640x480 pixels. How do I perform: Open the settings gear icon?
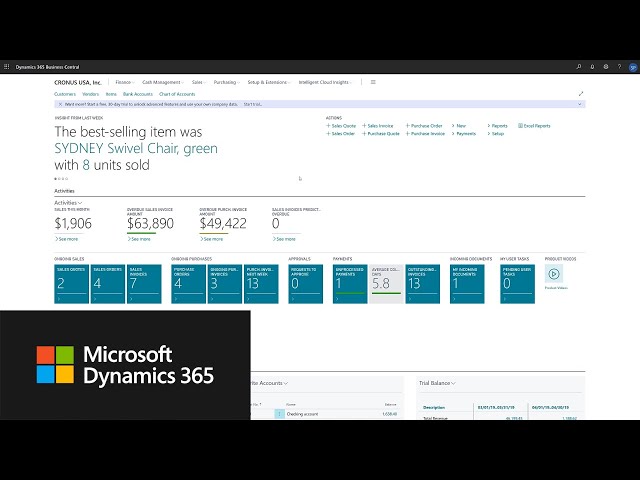tap(606, 67)
